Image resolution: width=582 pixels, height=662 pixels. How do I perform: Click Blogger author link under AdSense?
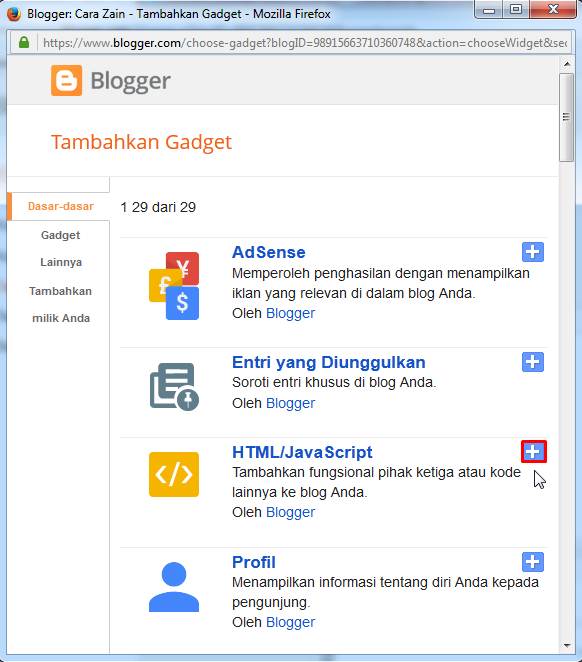coord(290,313)
